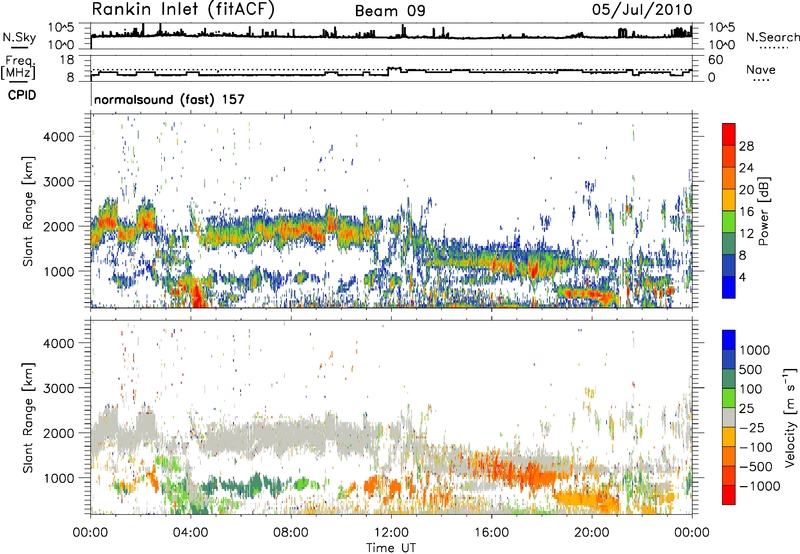Click the title 'Rankin Inlet (fitACF)'
The image size is (800, 554).
click(x=183, y=10)
